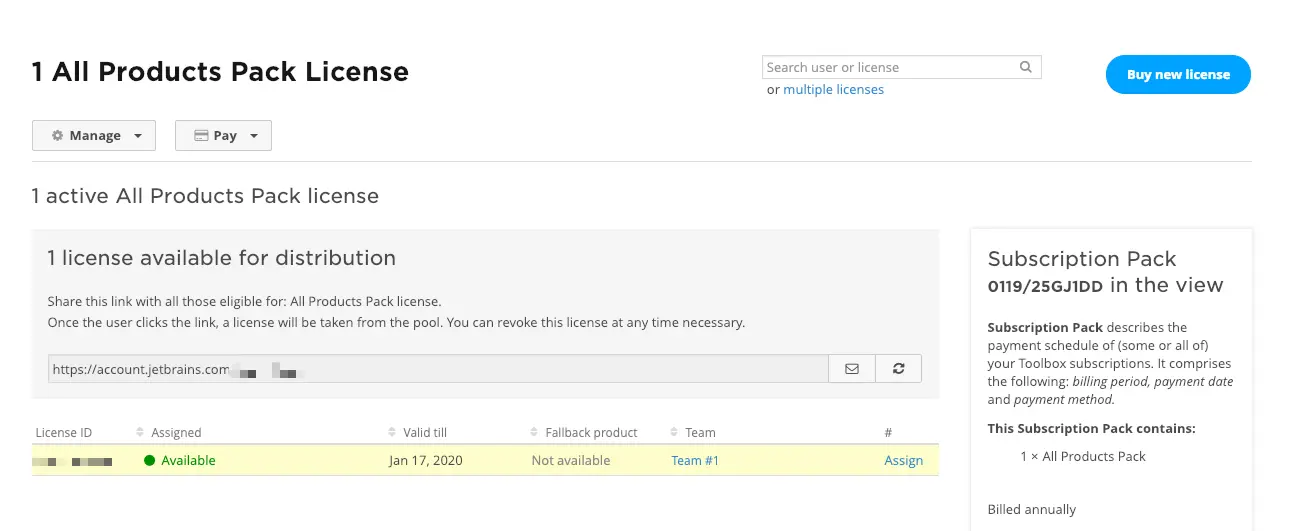1312x531 pixels.
Task: Click the Valid till header text
Action: click(425, 433)
